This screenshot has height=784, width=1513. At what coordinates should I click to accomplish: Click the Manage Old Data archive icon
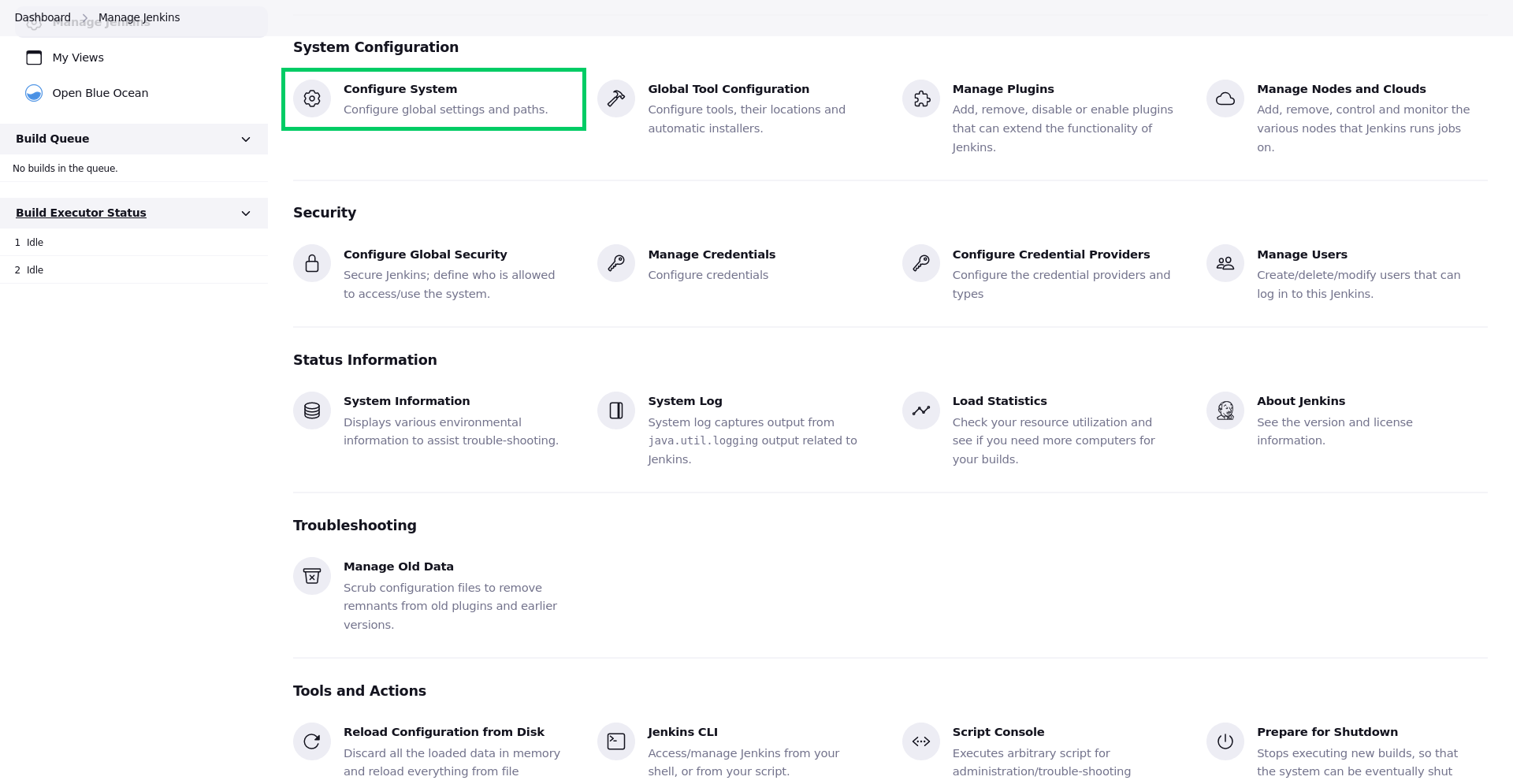click(312, 576)
